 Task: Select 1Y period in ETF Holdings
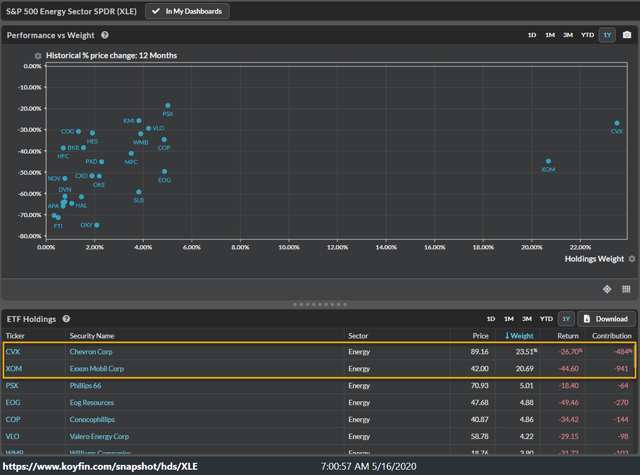566,319
